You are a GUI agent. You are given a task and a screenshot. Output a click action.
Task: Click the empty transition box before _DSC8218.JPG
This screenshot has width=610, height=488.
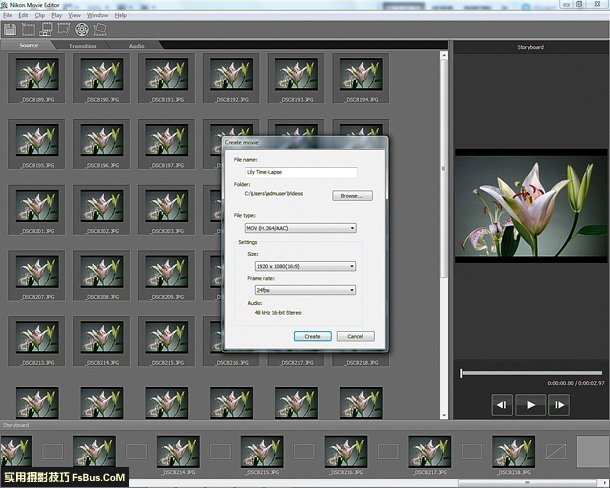click(471, 452)
